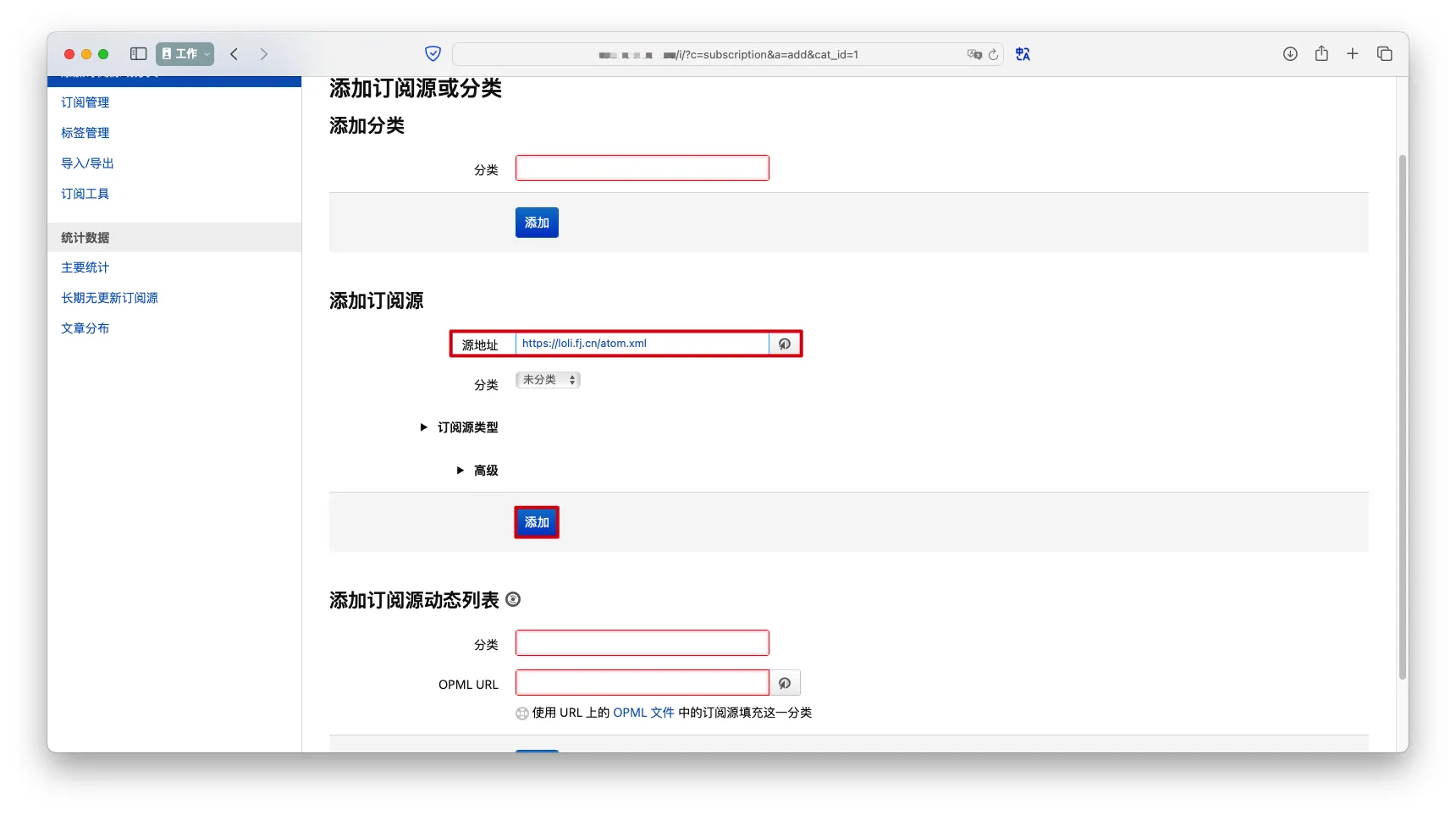Click the page reload icon
The image size is (1456, 815).
tap(993, 55)
